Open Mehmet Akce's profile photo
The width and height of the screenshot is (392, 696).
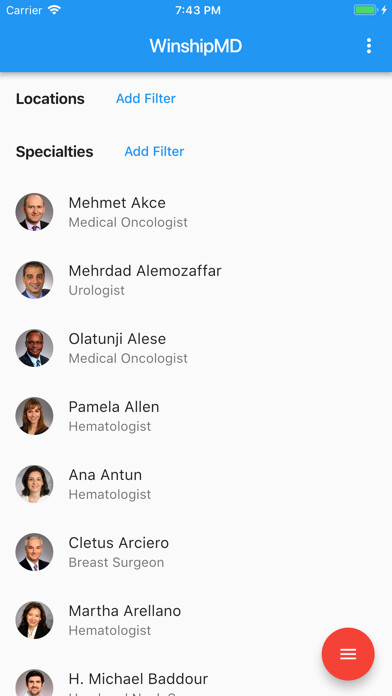[34, 212]
